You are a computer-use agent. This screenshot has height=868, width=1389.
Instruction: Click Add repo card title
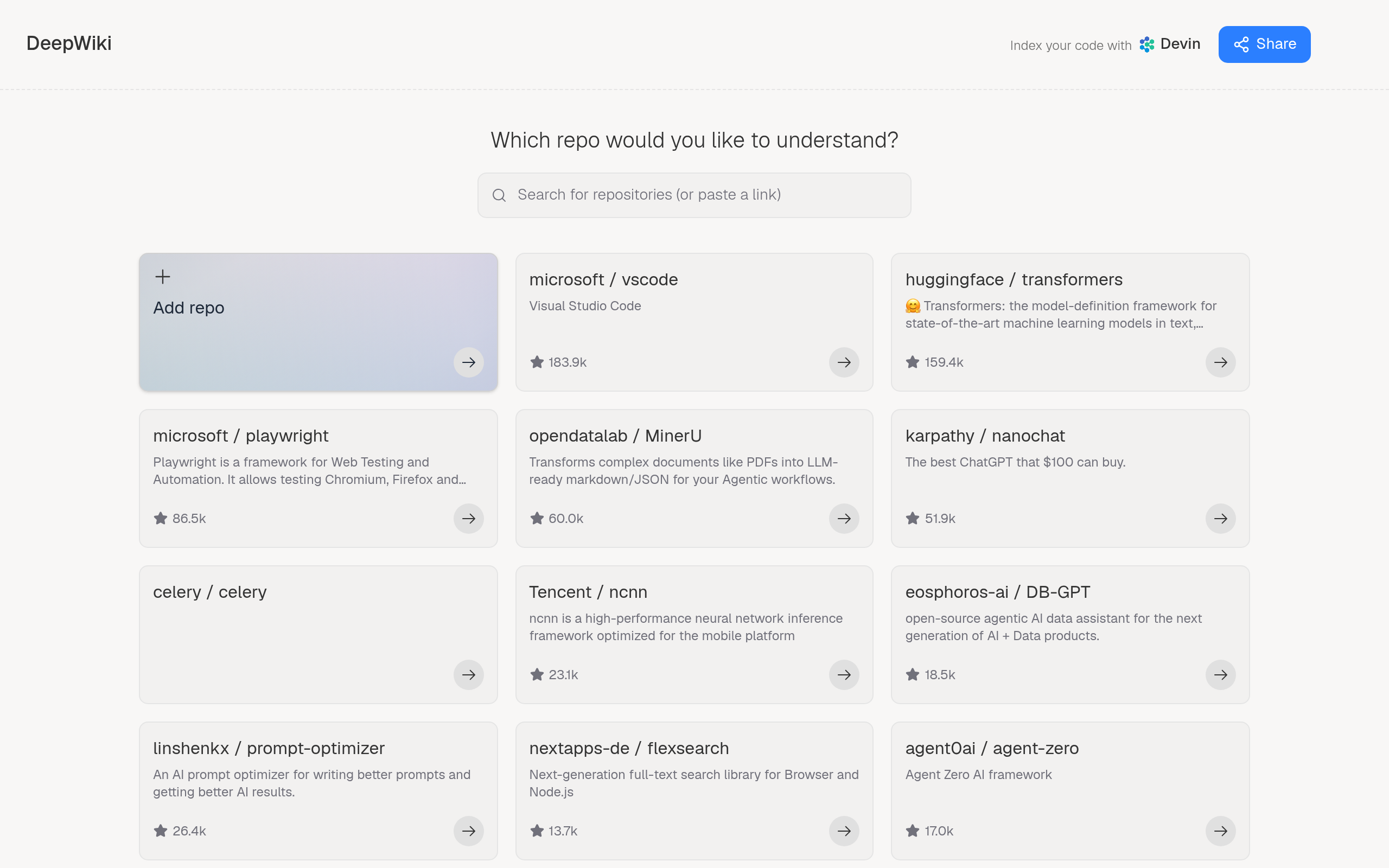click(x=188, y=308)
